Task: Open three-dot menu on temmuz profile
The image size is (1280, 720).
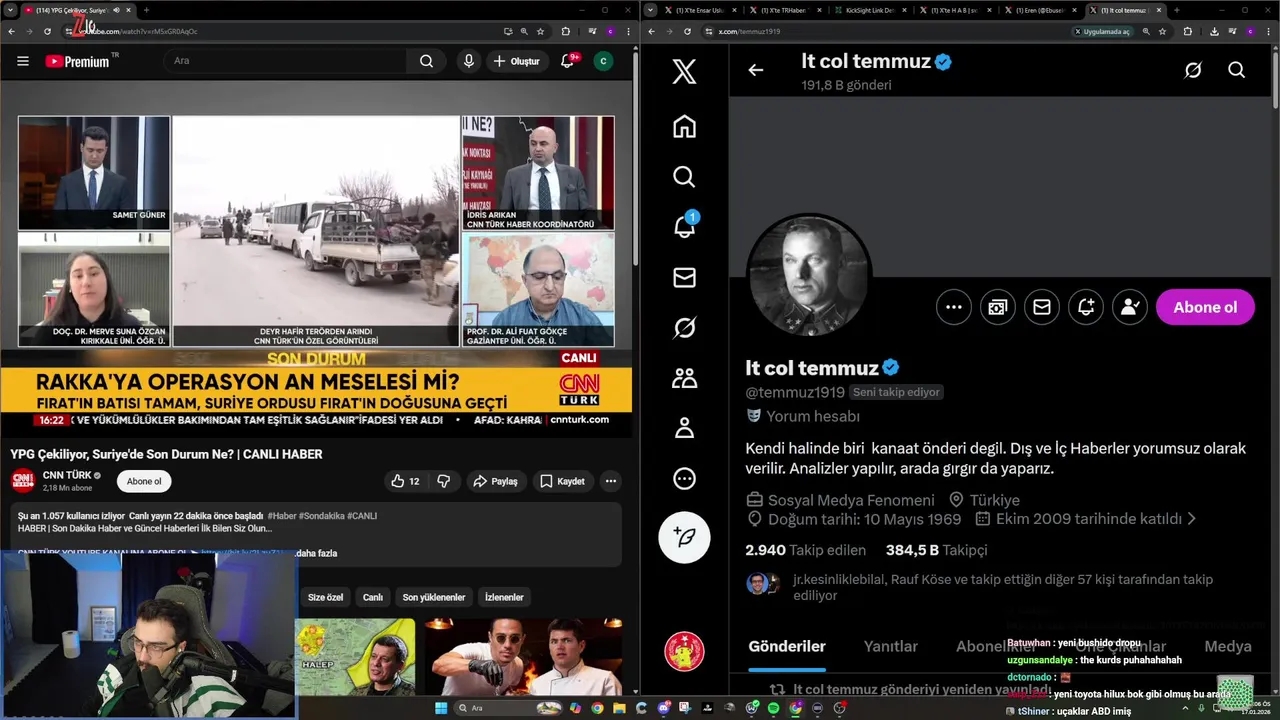Action: [x=954, y=307]
